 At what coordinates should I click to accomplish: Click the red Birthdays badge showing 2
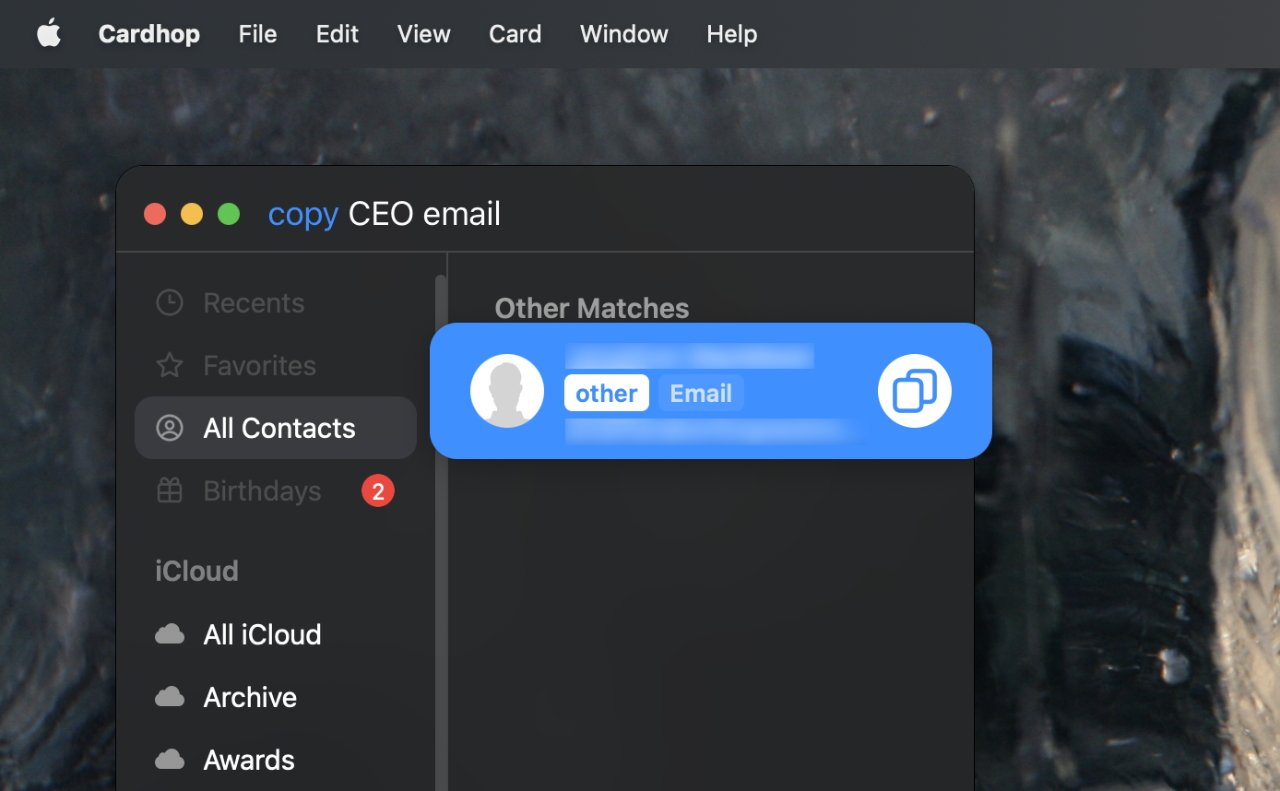[378, 491]
